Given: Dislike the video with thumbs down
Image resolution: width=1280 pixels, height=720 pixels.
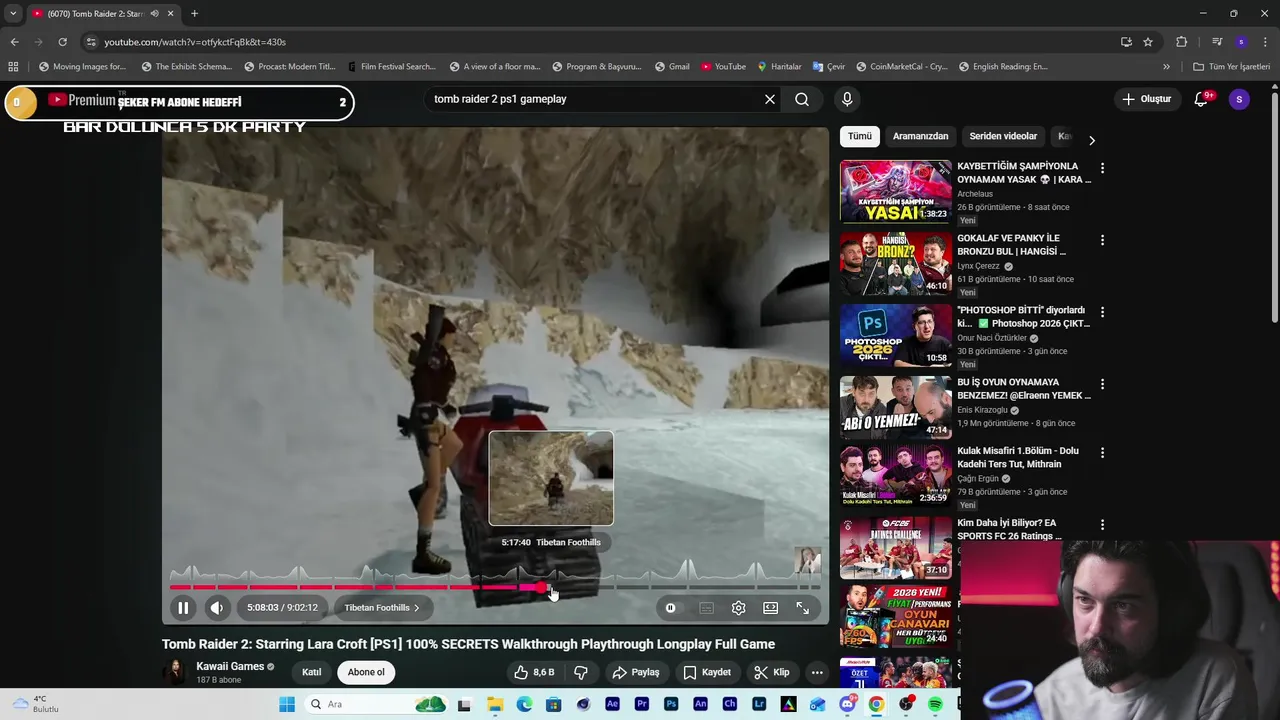Looking at the screenshot, I should click(x=580, y=672).
